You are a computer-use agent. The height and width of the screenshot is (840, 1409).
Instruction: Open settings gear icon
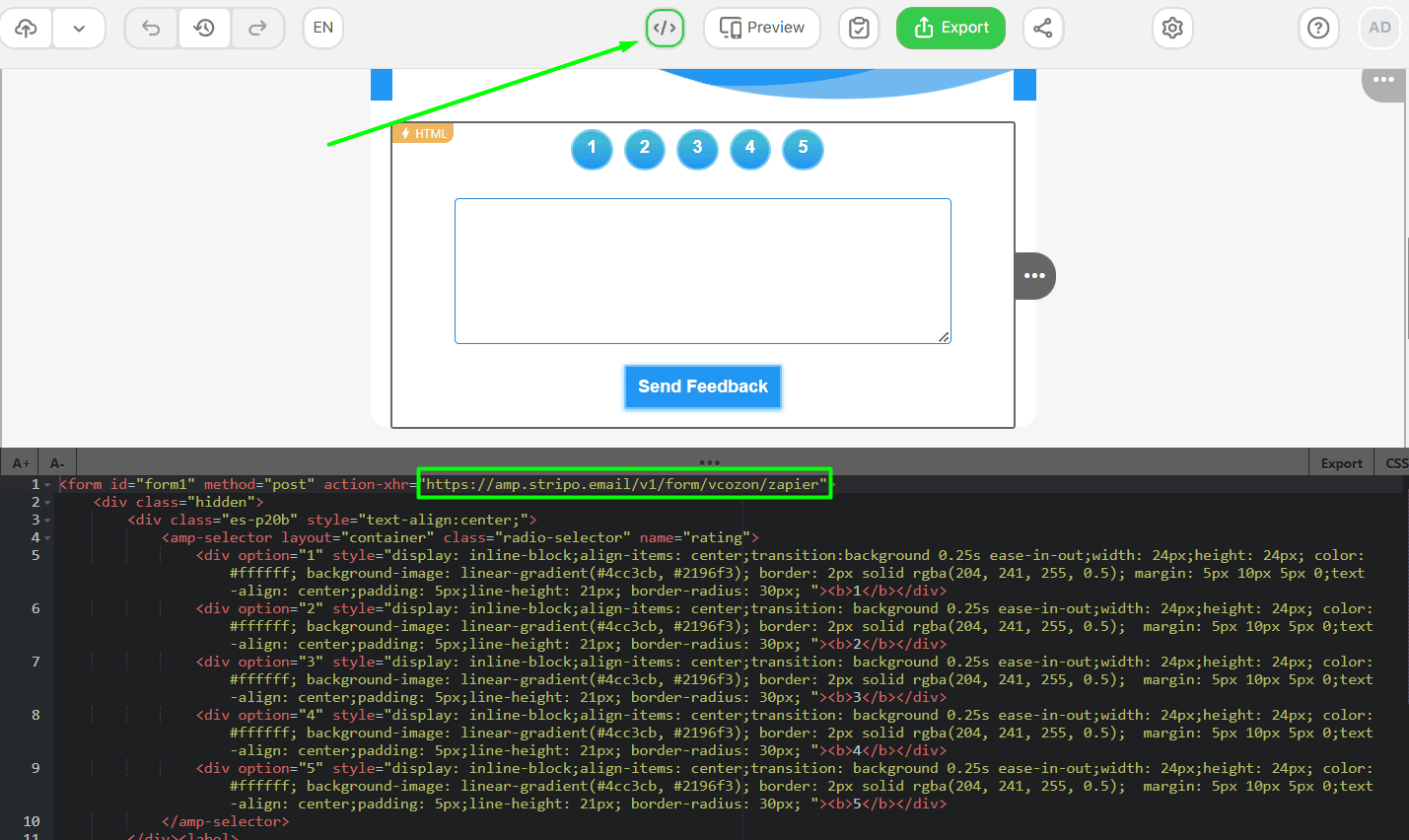[x=1172, y=28]
